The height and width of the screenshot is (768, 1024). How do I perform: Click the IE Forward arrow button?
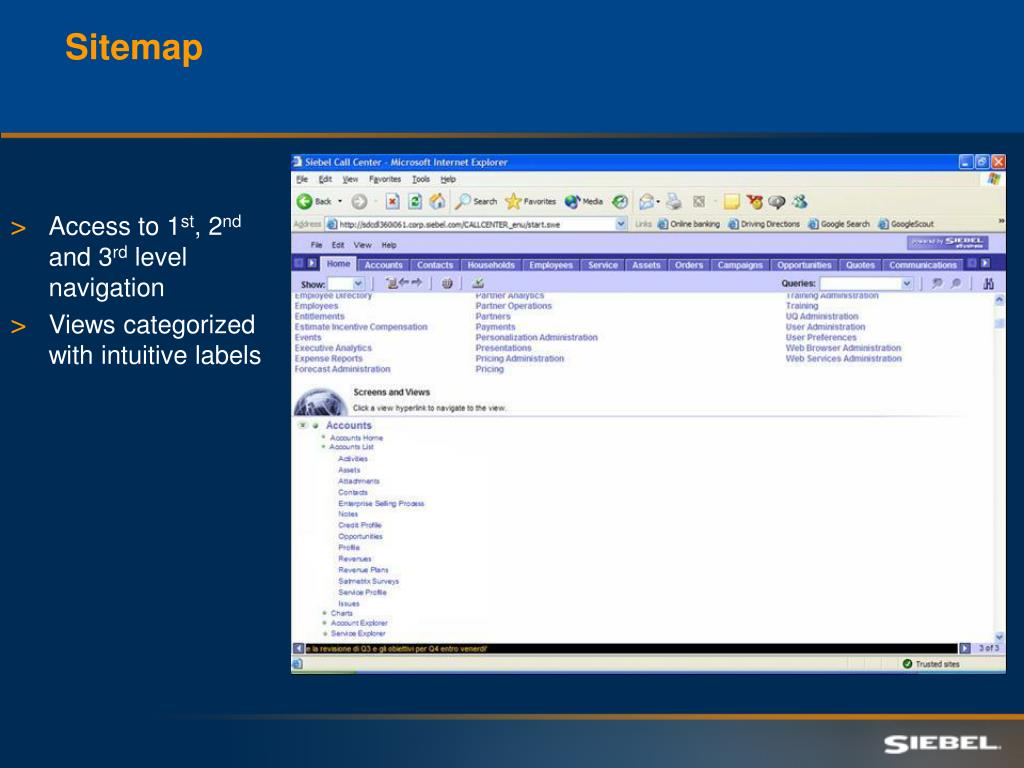(359, 202)
